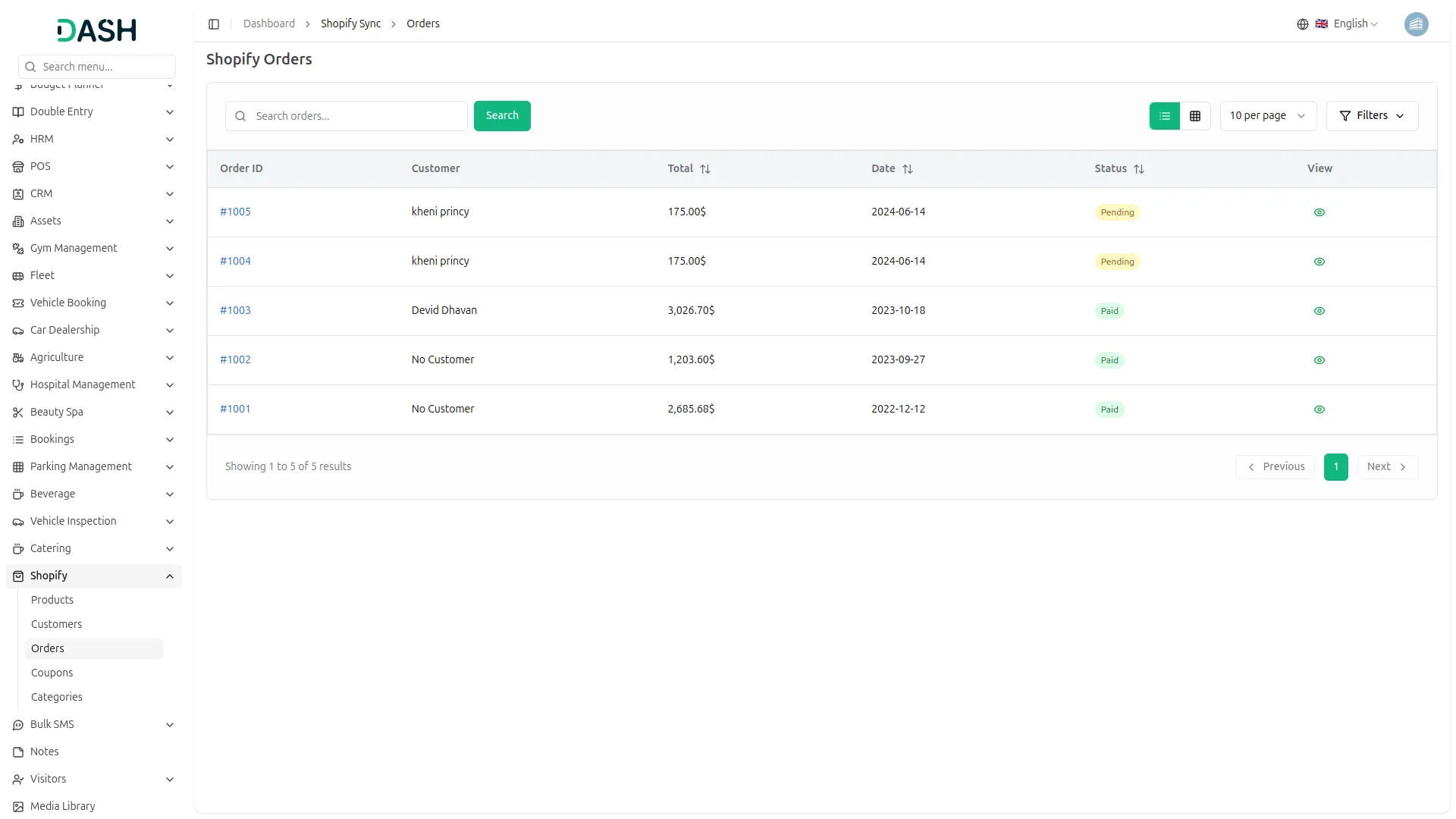Open the Notes menu item
This screenshot has width=1456, height=819.
coord(94,752)
